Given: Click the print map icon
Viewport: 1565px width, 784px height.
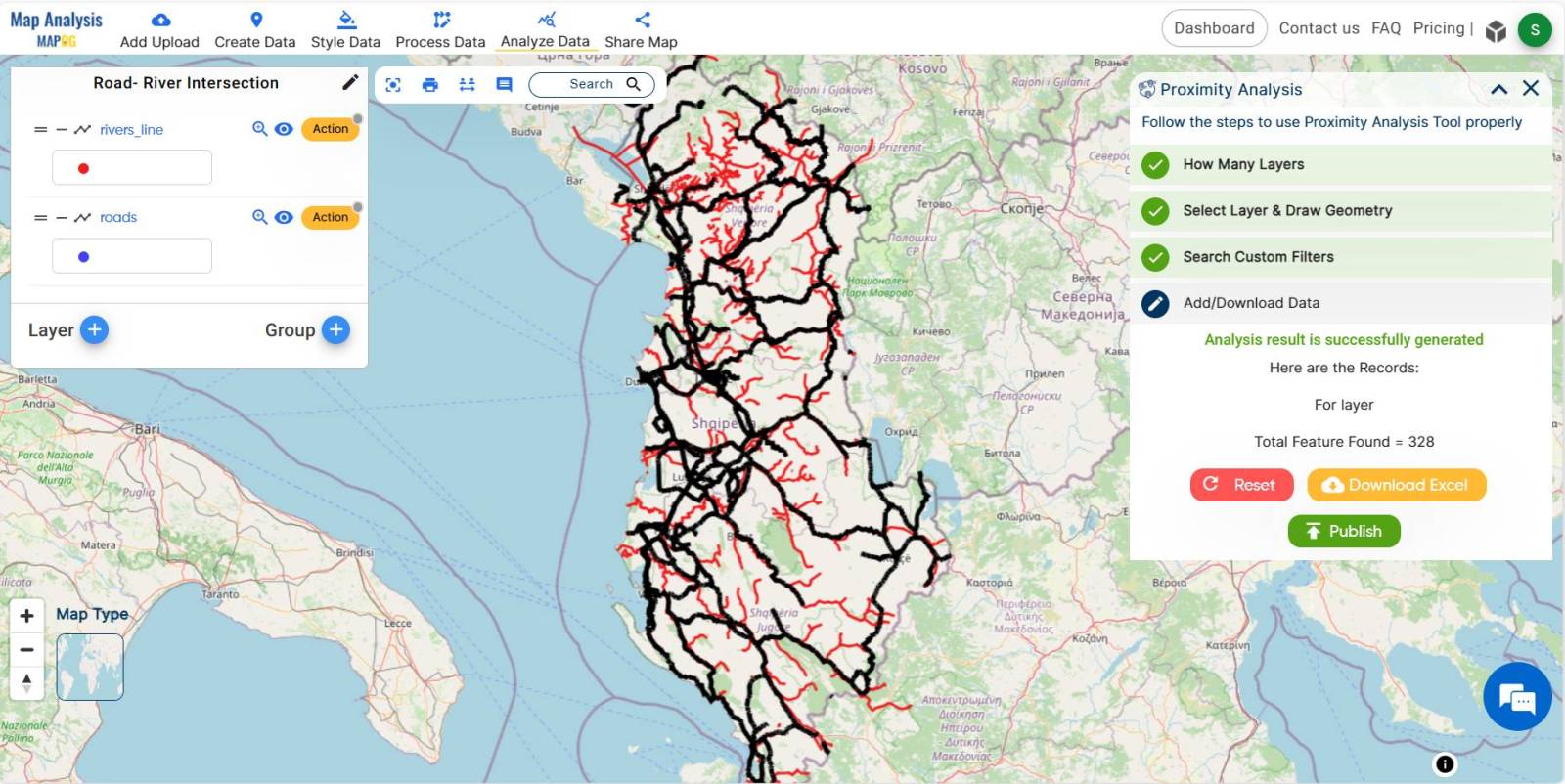Looking at the screenshot, I should coord(429,85).
